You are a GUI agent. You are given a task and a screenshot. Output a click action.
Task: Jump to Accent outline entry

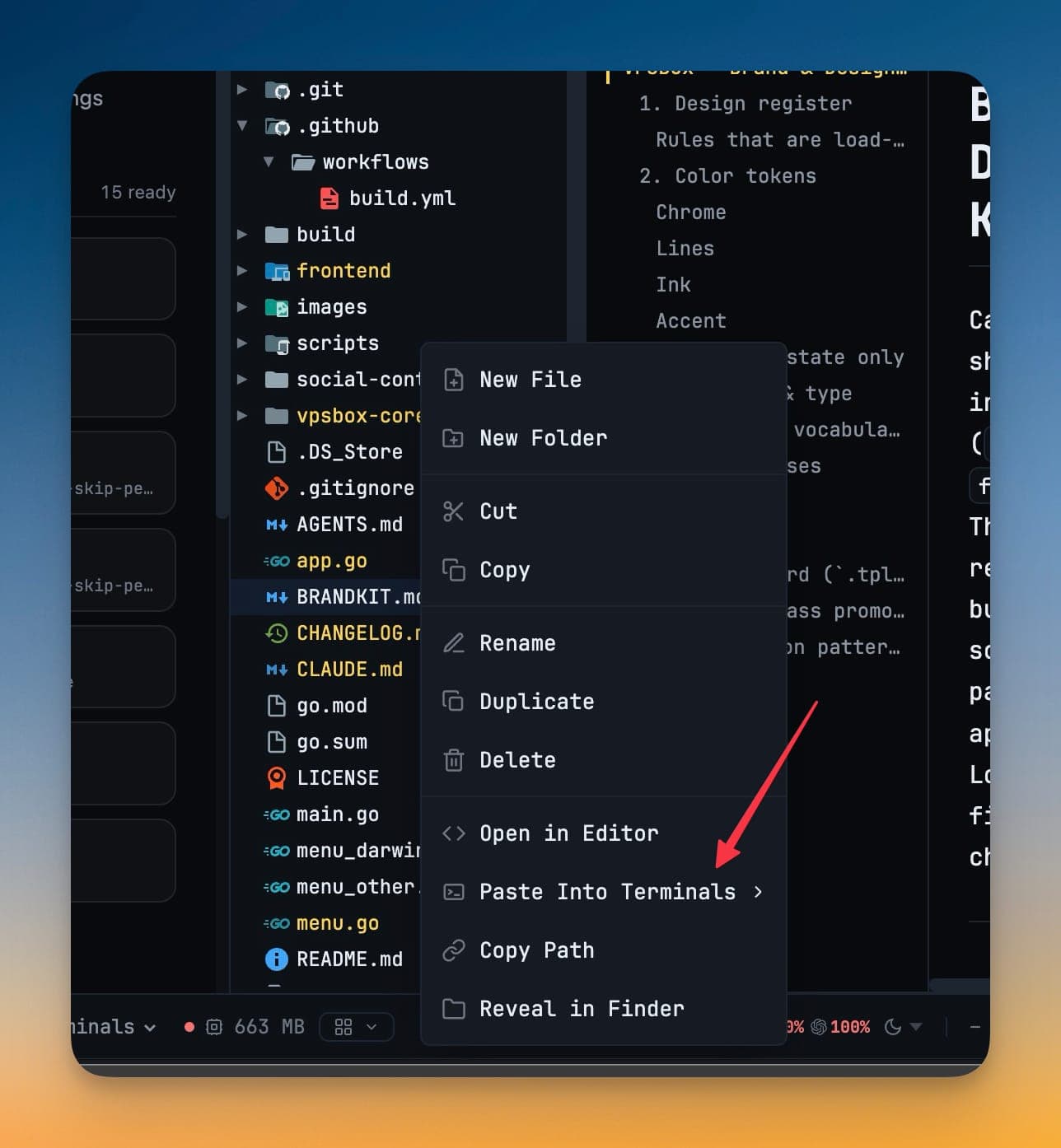691,321
